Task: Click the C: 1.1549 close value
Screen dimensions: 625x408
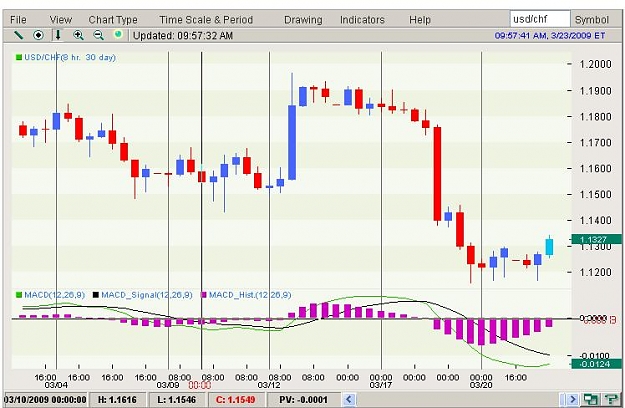Action: 235,399
